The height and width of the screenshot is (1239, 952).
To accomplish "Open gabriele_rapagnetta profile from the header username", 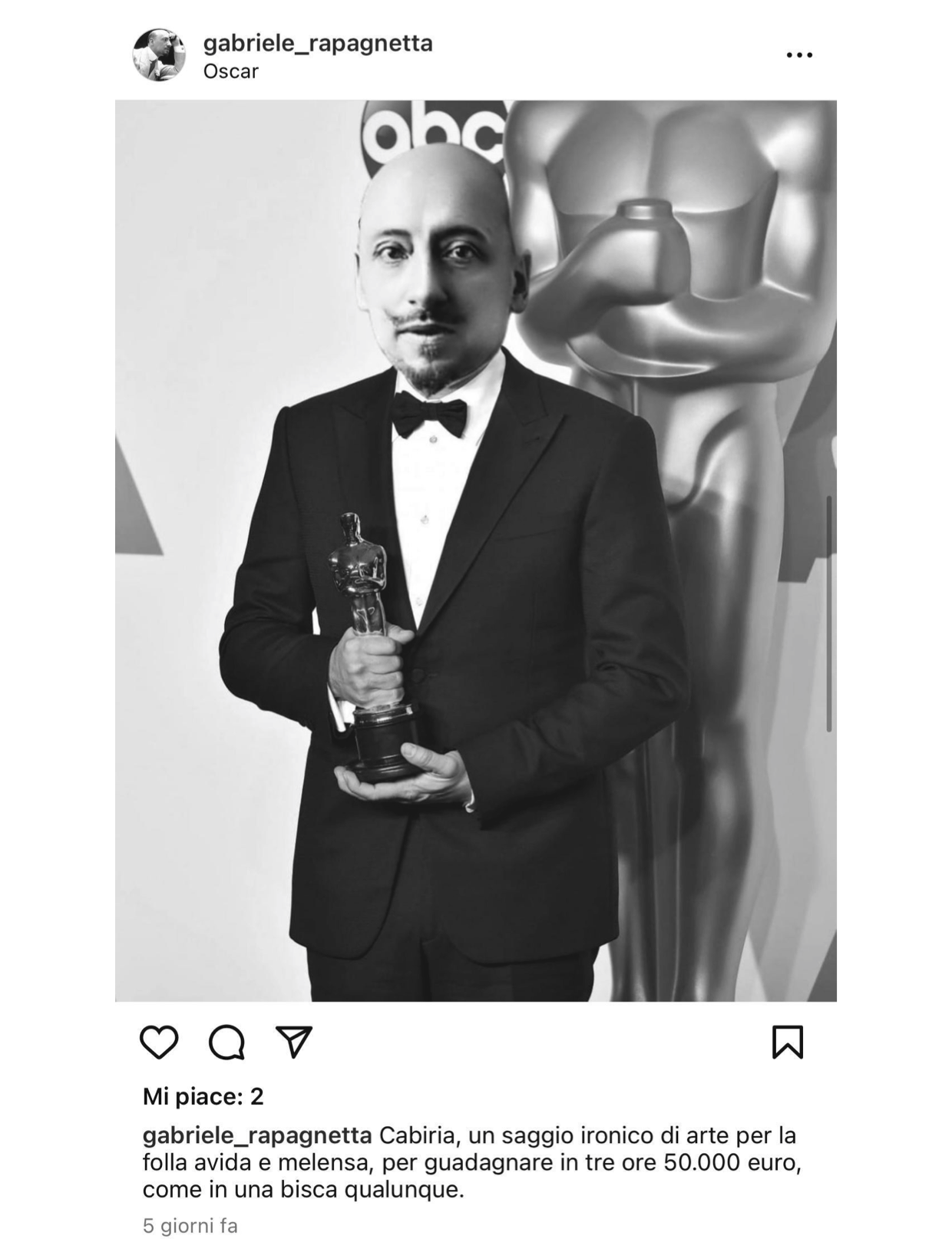I will tap(318, 43).
